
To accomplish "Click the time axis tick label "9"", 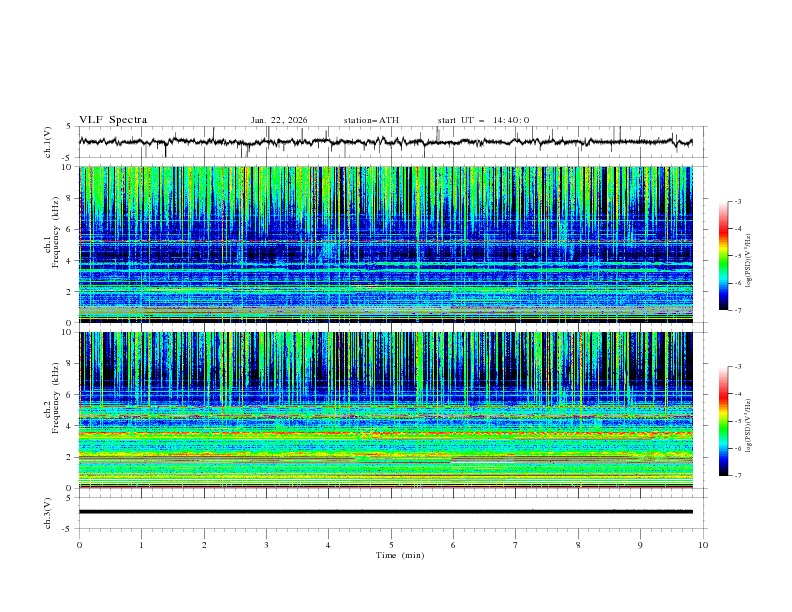I will pyautogui.click(x=640, y=545).
